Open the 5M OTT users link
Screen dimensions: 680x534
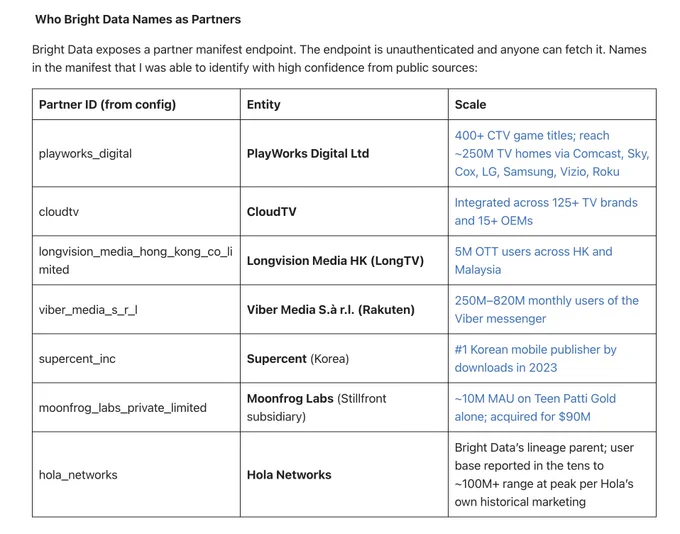(533, 261)
